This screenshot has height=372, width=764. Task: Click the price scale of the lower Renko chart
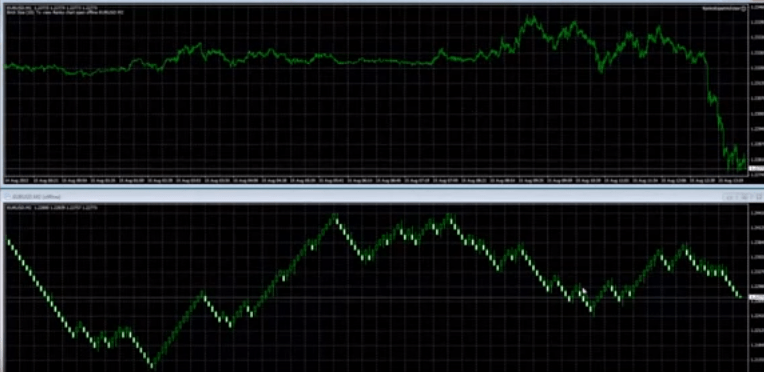pos(756,288)
